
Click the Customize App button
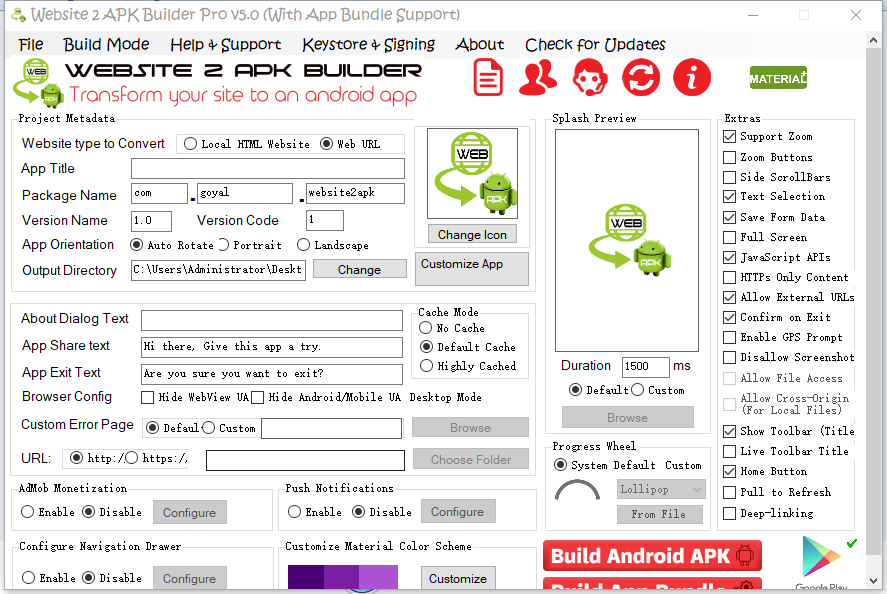click(472, 269)
